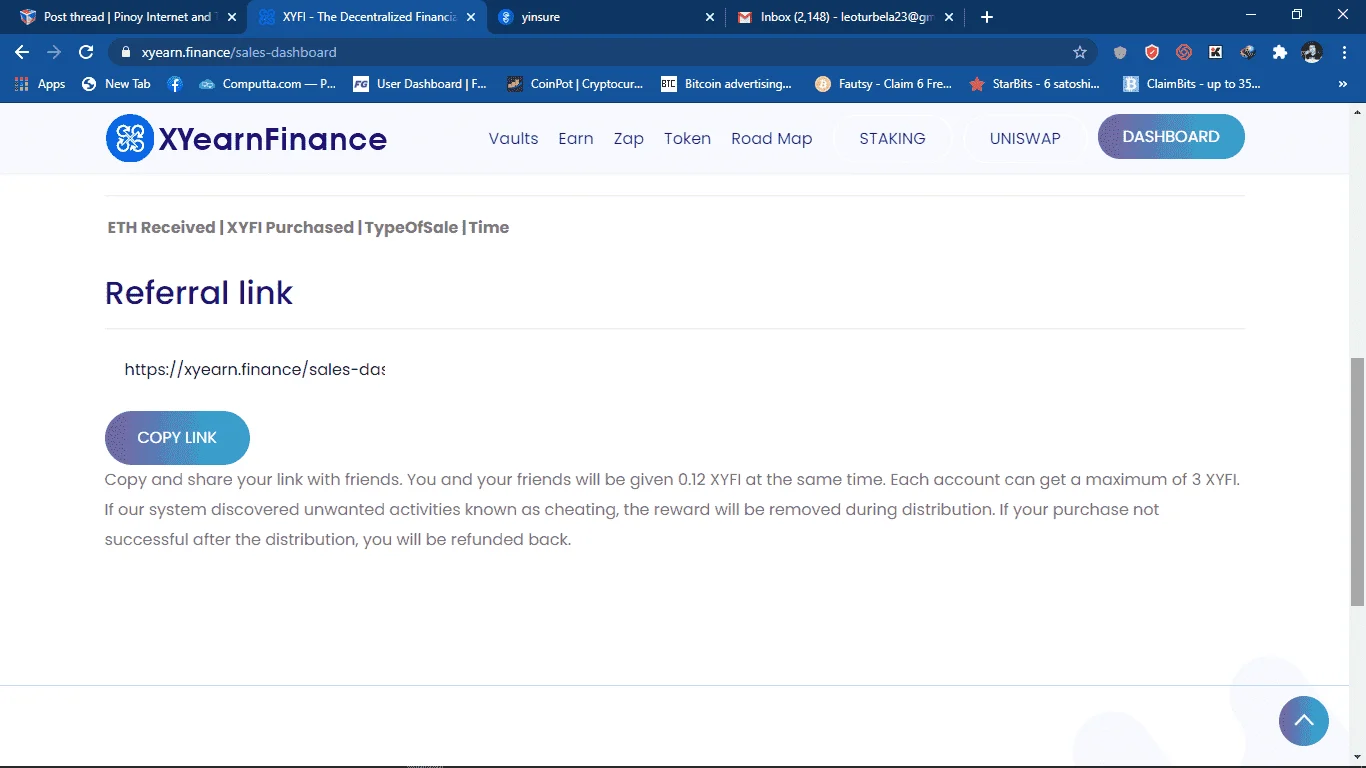Close the yinsure tab
Viewport: 1366px width, 768px height.
[x=710, y=17]
